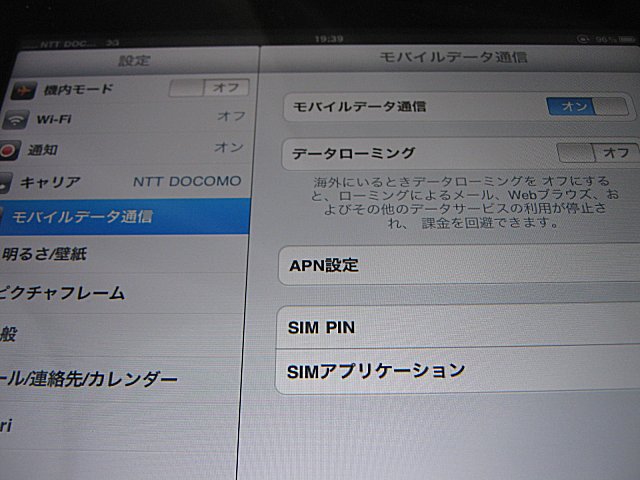Screen dimensions: 640x480
Task: Tap the 19:39 clock in status bar
Action: 329,39
